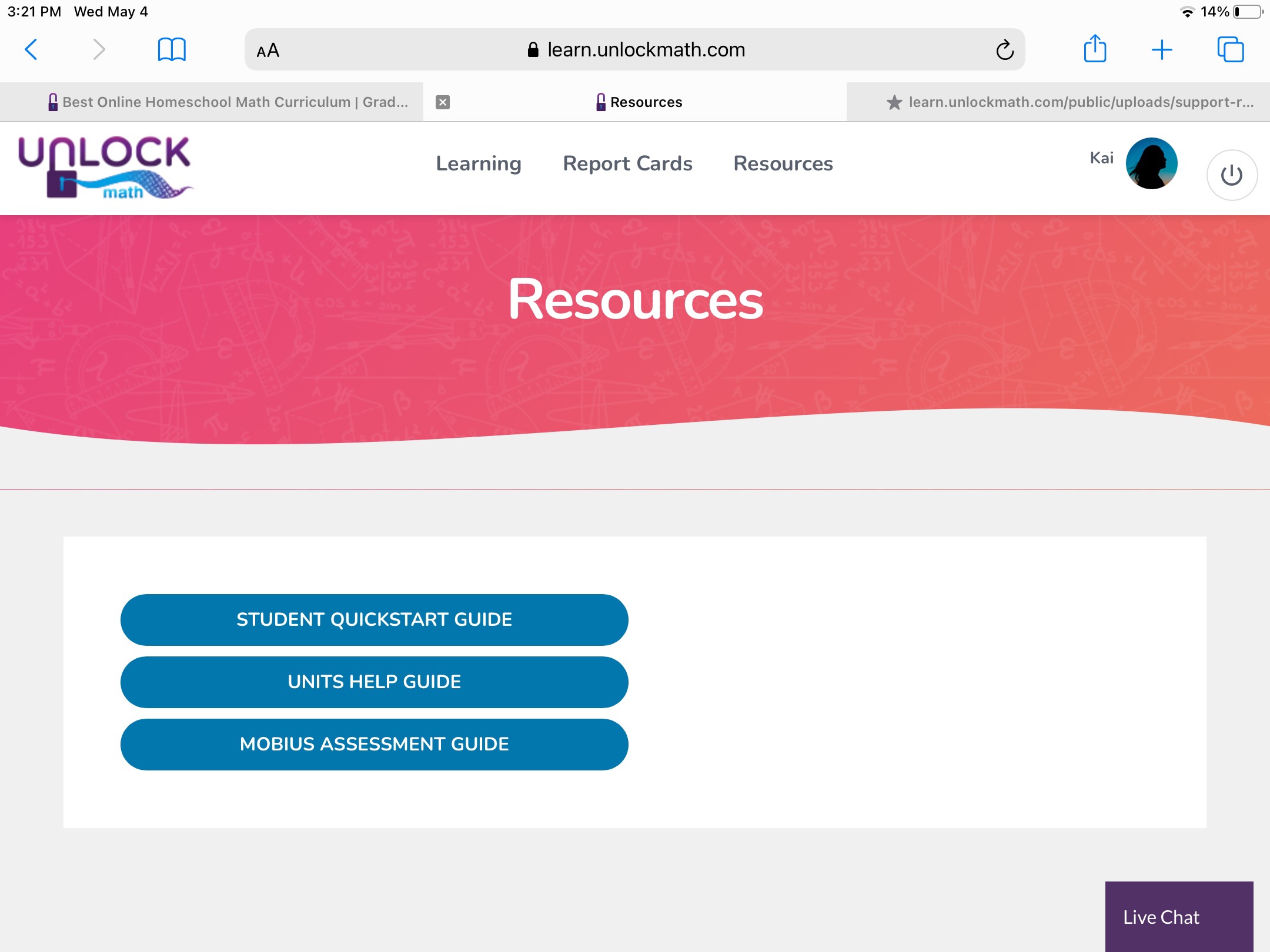Tap the Safari forward arrow
1270x952 pixels.
[x=99, y=50]
